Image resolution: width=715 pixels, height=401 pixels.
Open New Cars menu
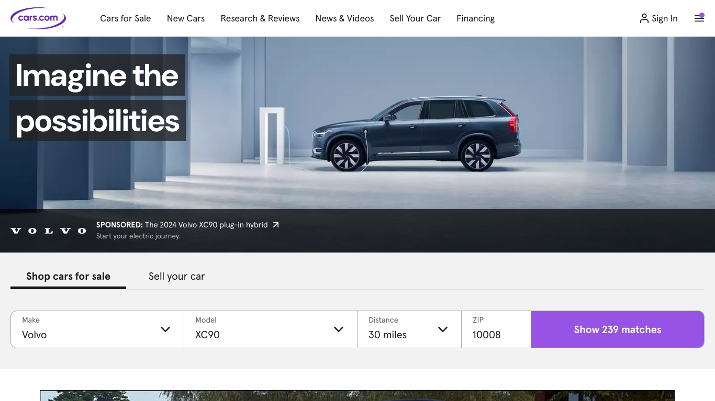pyautogui.click(x=186, y=18)
